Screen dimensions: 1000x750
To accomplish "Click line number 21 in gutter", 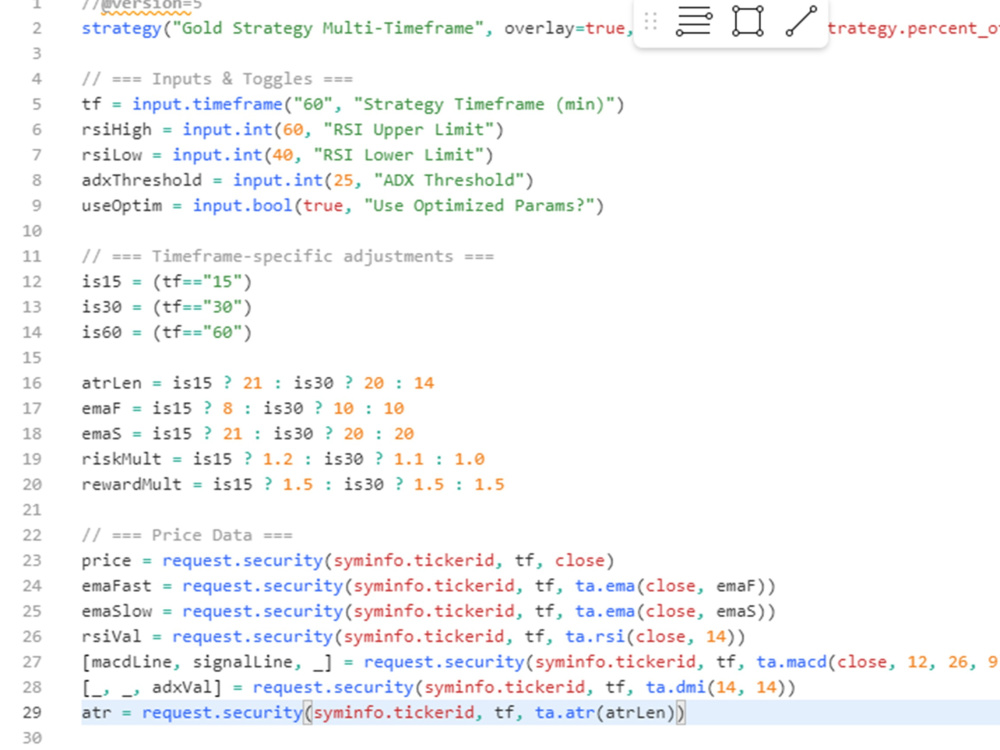I will point(32,510).
